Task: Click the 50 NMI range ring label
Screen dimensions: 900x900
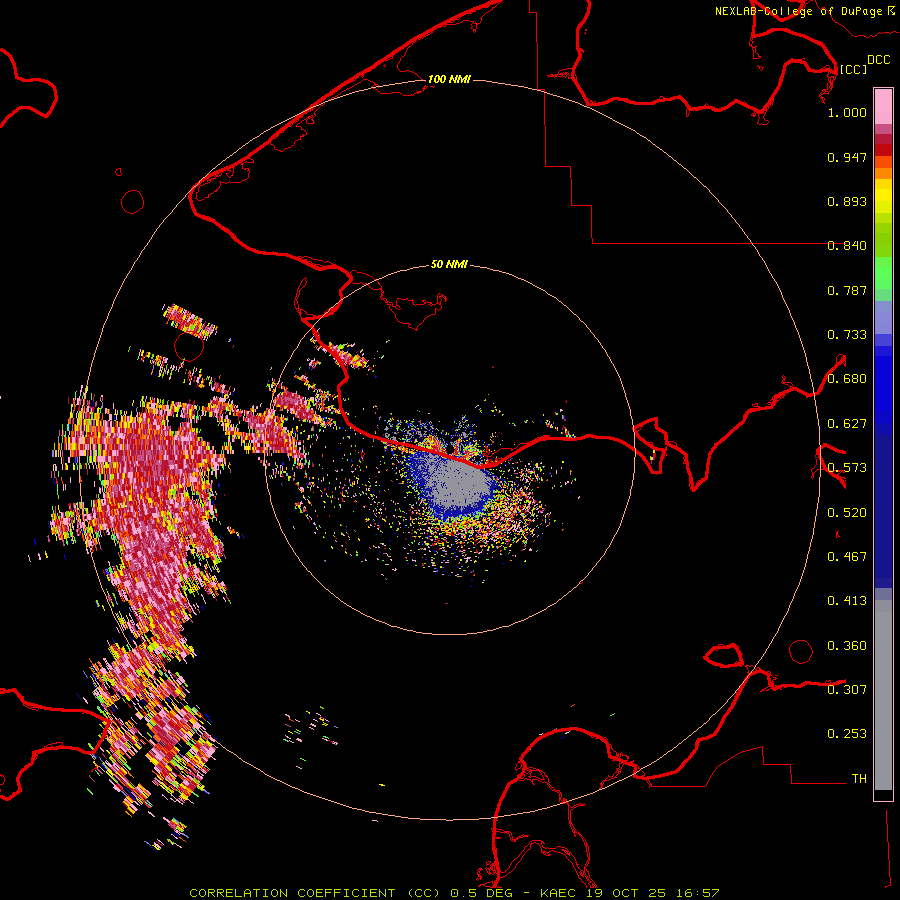Action: pos(449,264)
